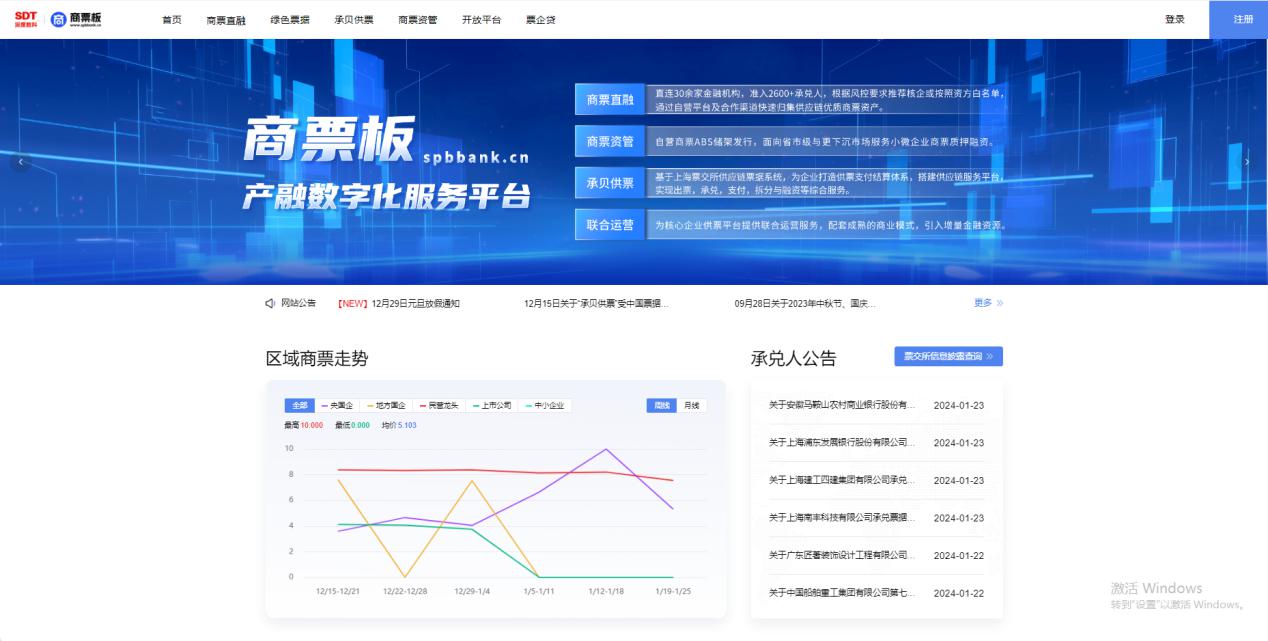Click the 商票板 logo icon

pos(58,19)
